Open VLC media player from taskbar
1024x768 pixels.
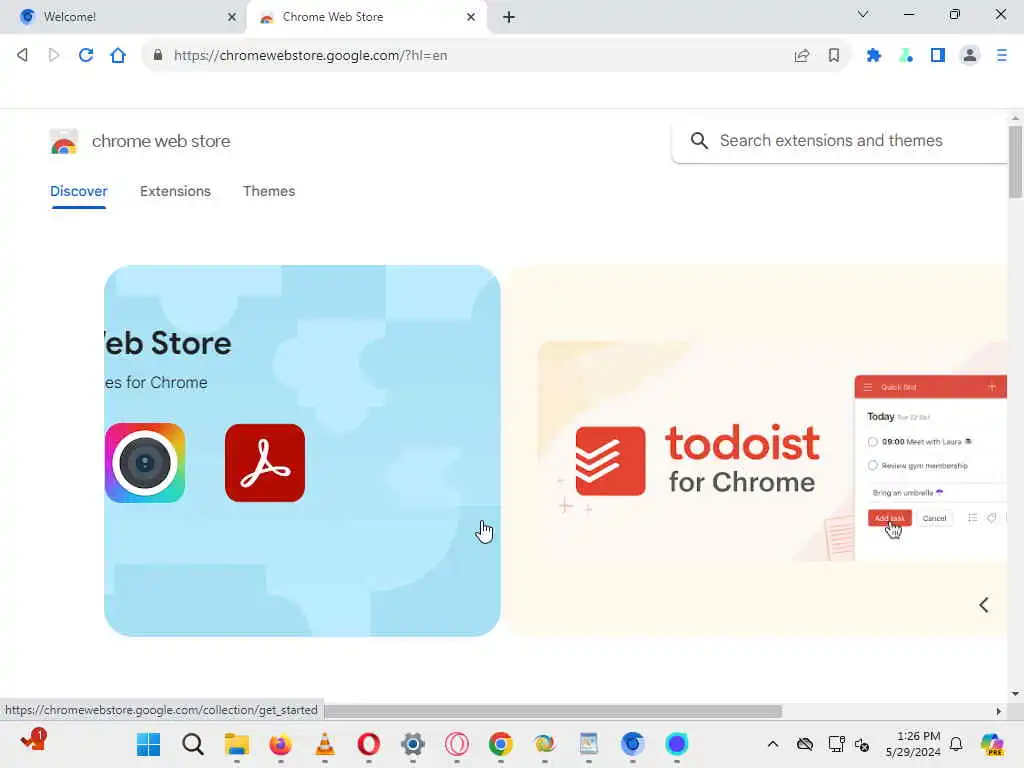(325, 744)
